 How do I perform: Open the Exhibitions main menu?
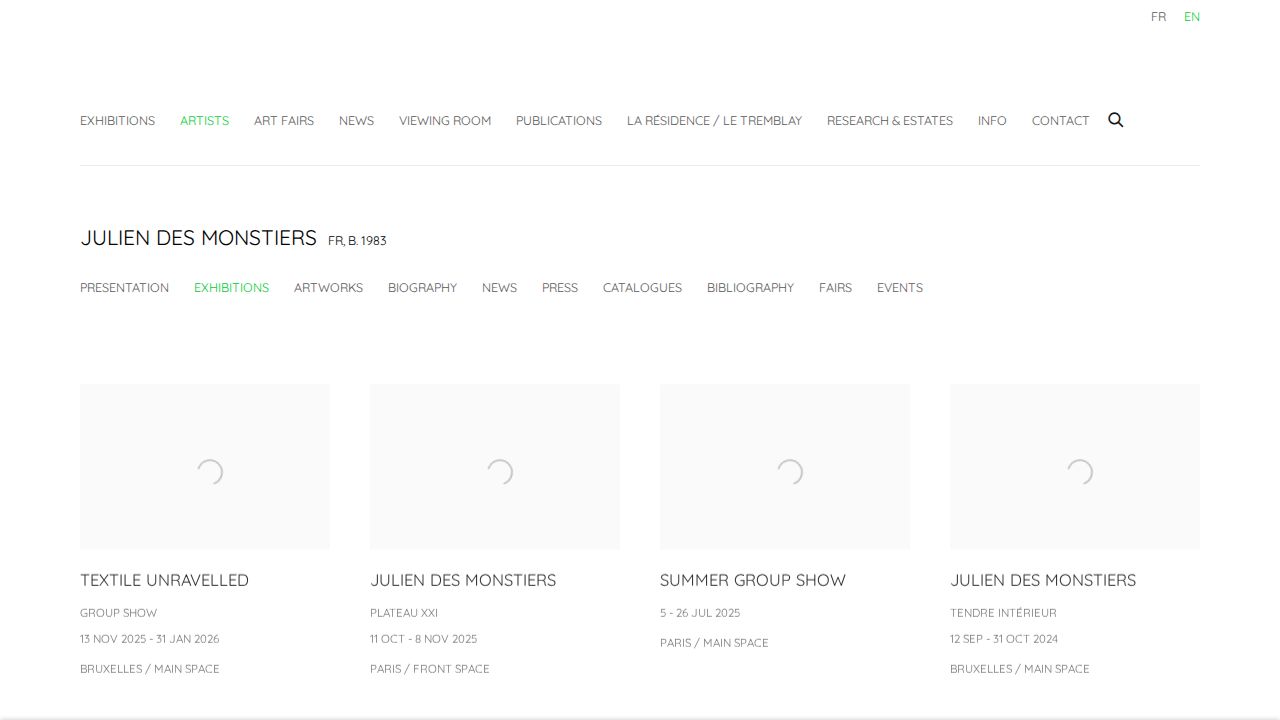[x=117, y=121]
